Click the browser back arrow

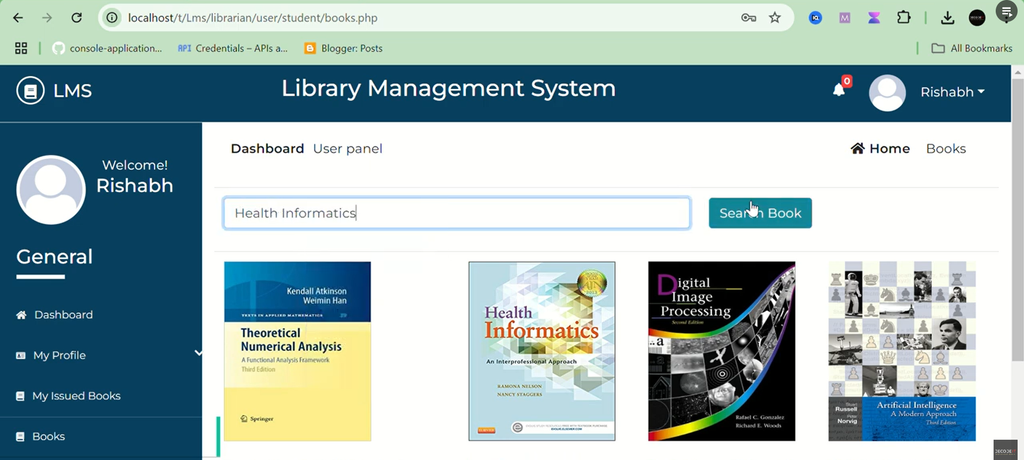pyautogui.click(x=18, y=18)
